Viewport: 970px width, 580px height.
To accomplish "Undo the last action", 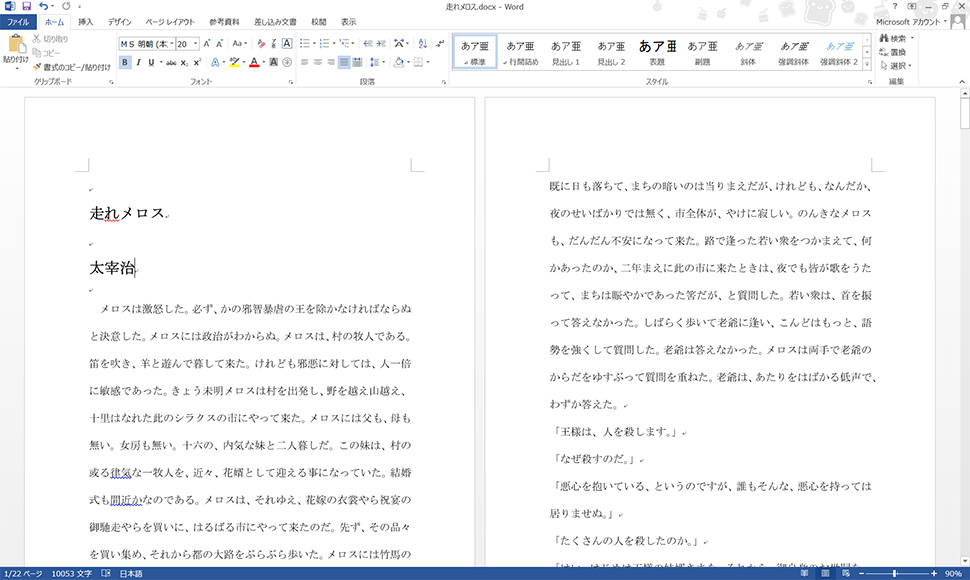I will tap(43, 6).
